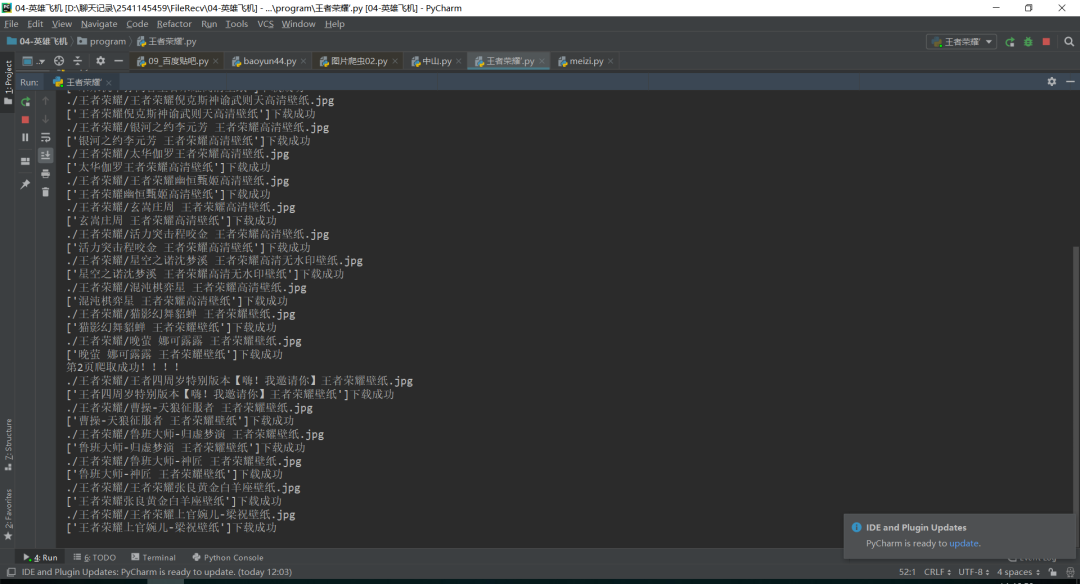The width and height of the screenshot is (1080, 584).
Task: Open the File menu
Action: coord(11,24)
